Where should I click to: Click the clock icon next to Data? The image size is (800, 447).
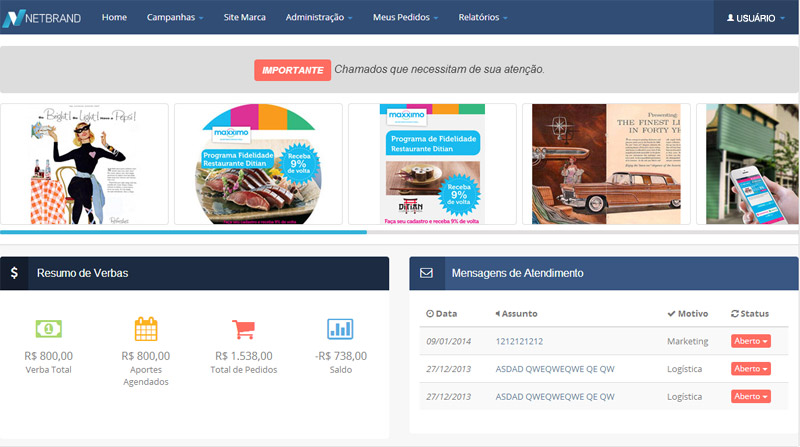(430, 314)
